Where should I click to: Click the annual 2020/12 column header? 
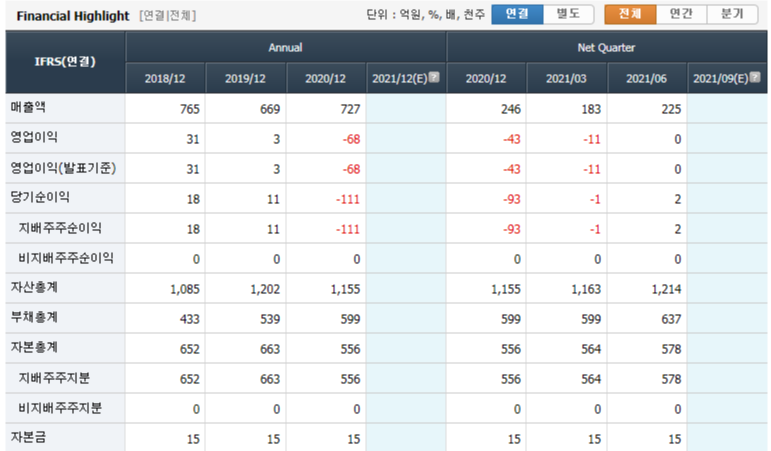(326, 79)
